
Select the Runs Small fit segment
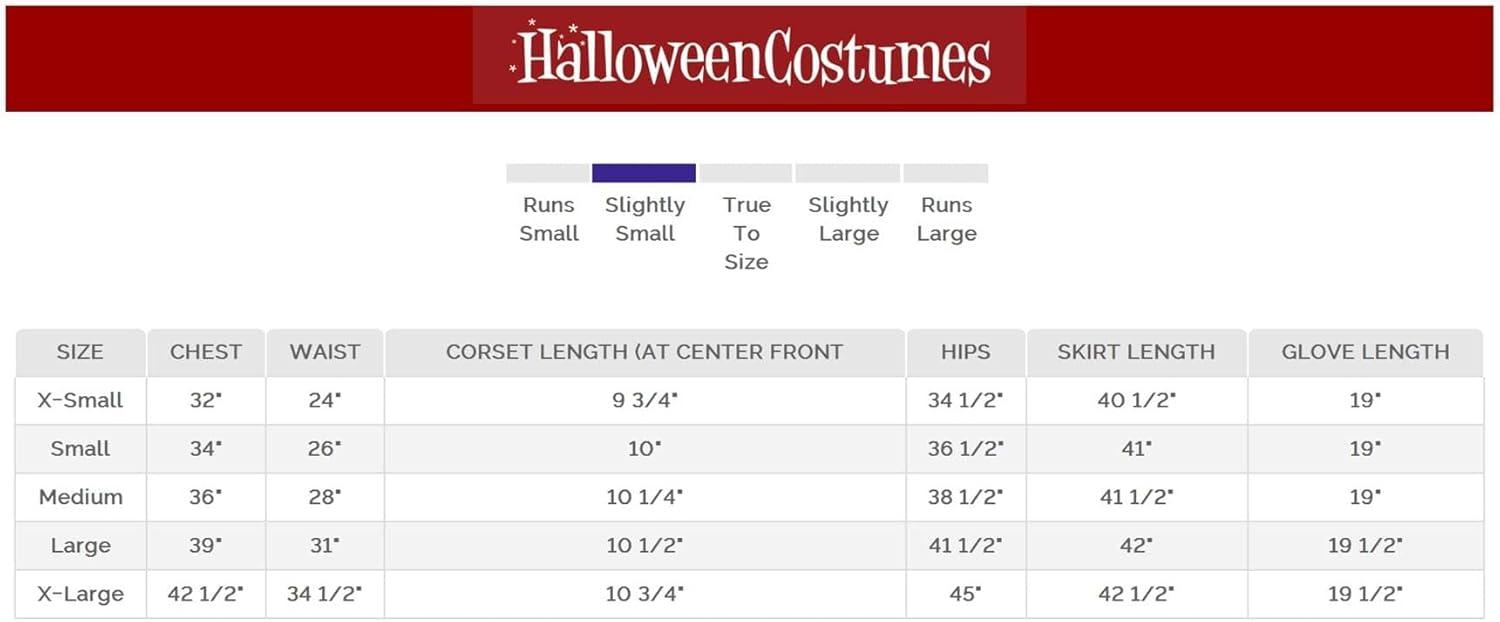548,173
